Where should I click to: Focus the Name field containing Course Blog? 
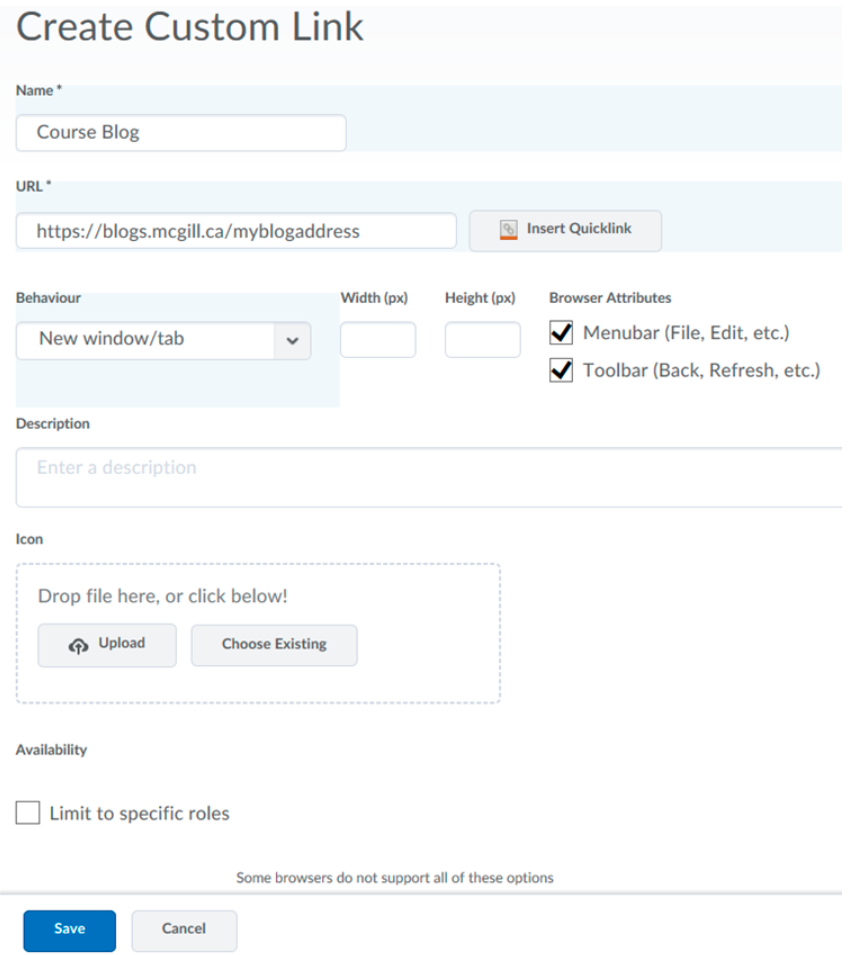tap(181, 132)
